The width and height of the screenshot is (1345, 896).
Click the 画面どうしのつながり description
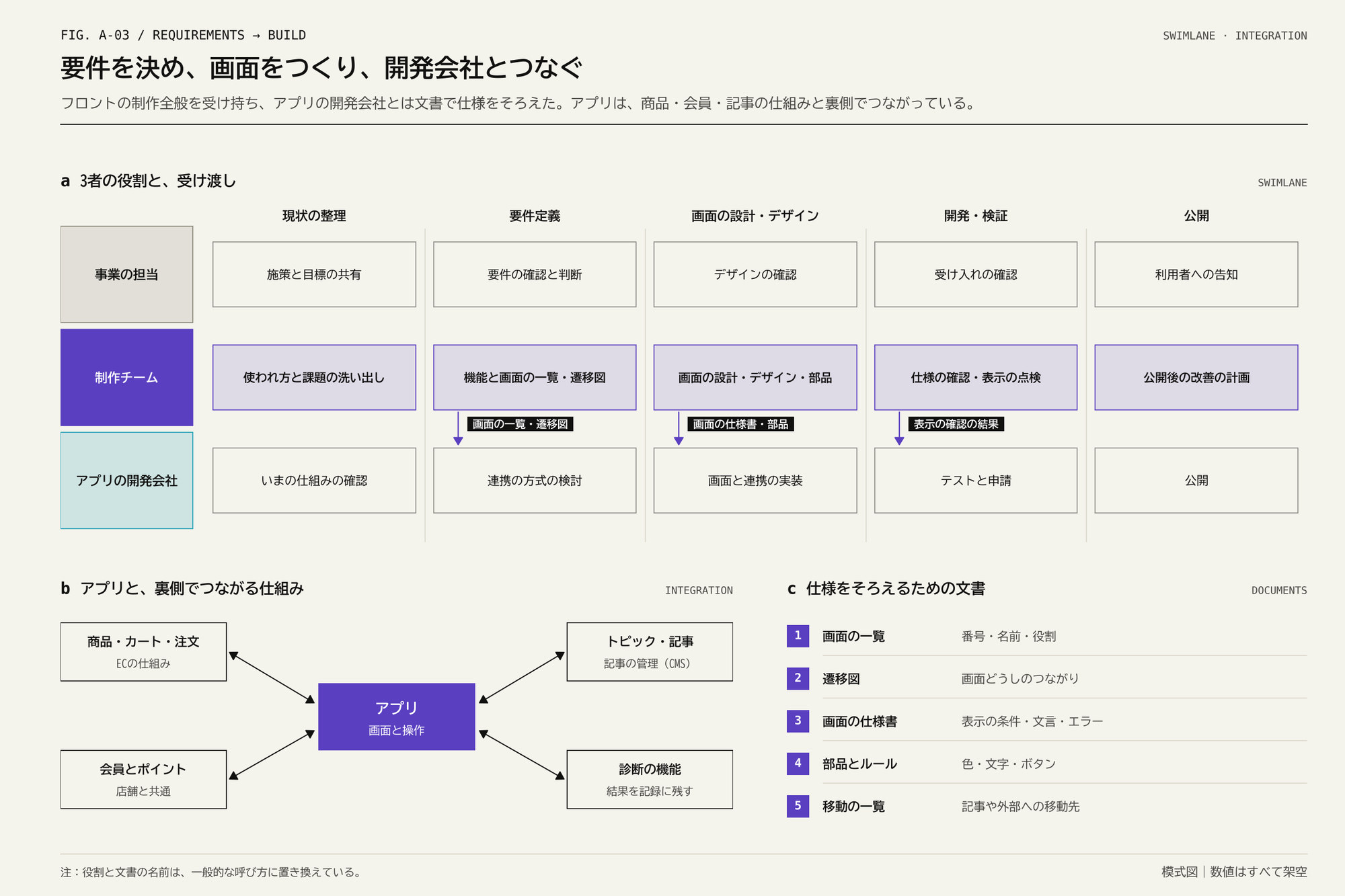(1020, 679)
